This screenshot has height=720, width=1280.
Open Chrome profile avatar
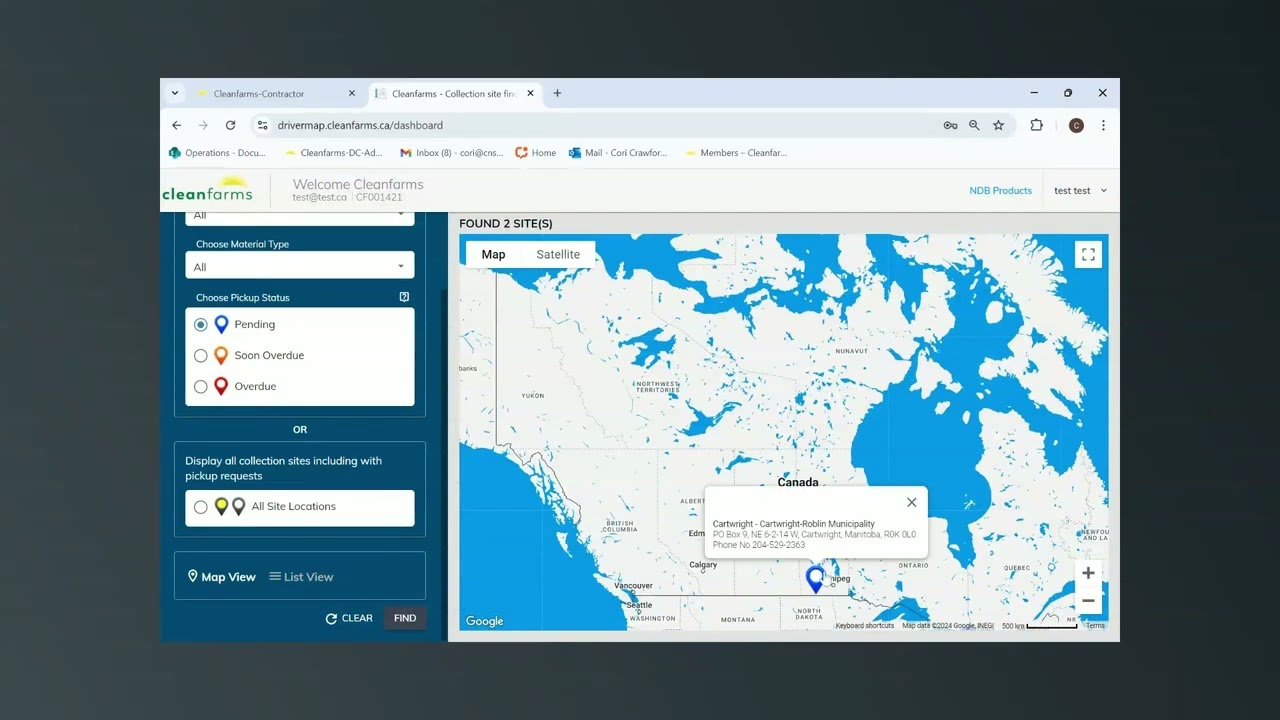pos(1076,125)
